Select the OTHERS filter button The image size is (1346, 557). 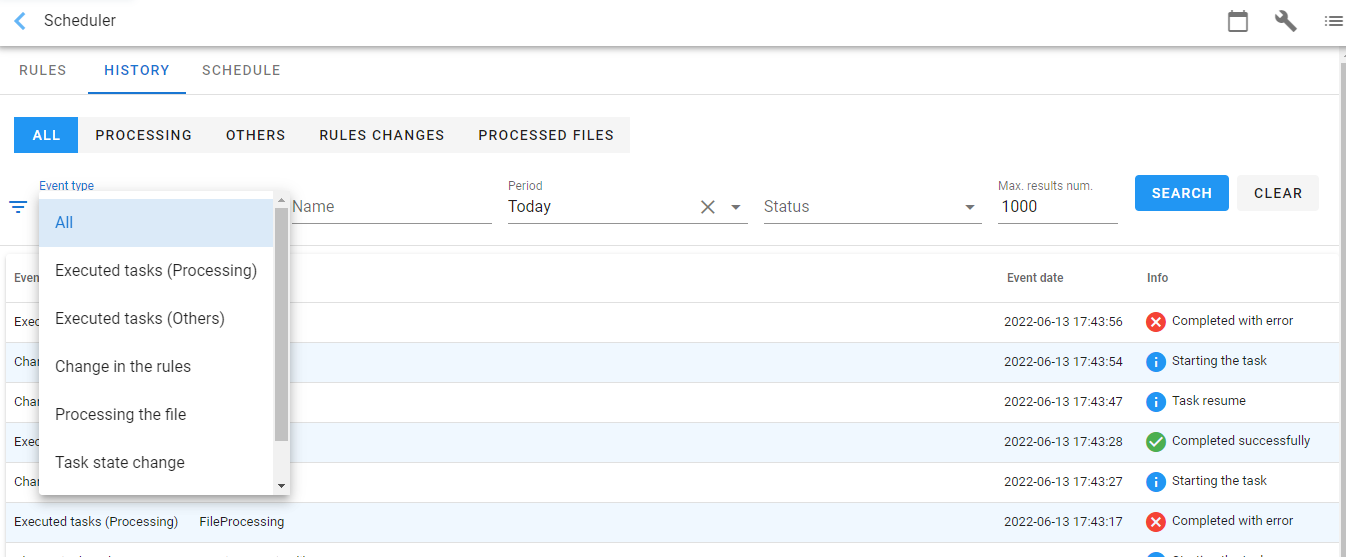(256, 135)
